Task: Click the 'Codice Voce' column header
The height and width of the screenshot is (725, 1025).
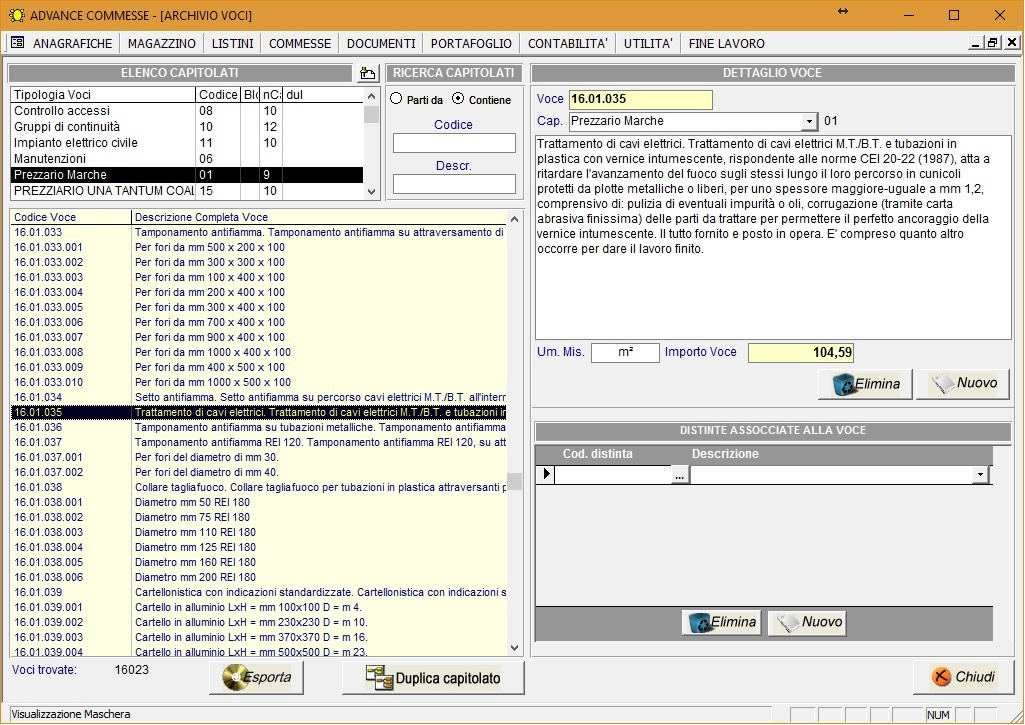Action: pyautogui.click(x=71, y=217)
